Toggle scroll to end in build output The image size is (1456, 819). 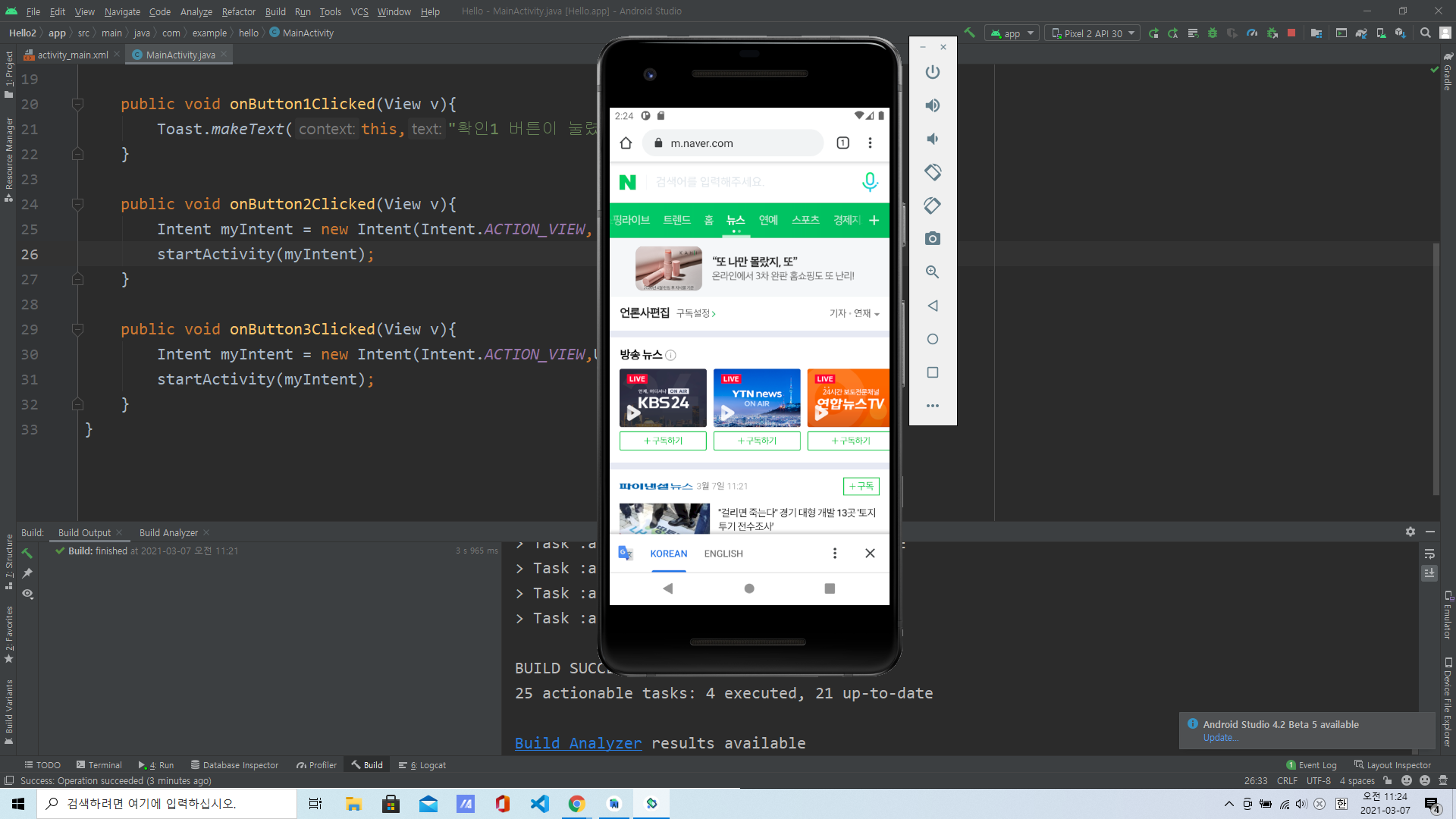pyautogui.click(x=1429, y=573)
